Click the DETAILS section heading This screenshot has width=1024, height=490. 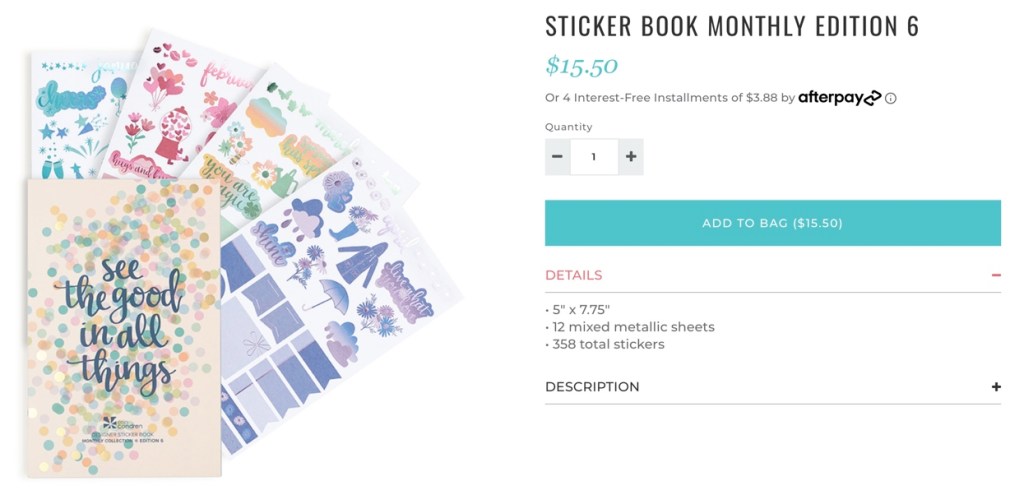pos(574,275)
